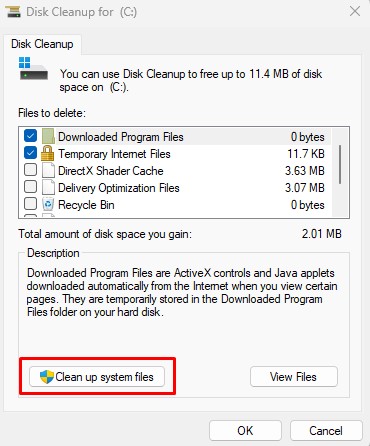This screenshot has height=446, width=370.
Task: Click the shield icon on Clean up button
Action: tap(47, 377)
